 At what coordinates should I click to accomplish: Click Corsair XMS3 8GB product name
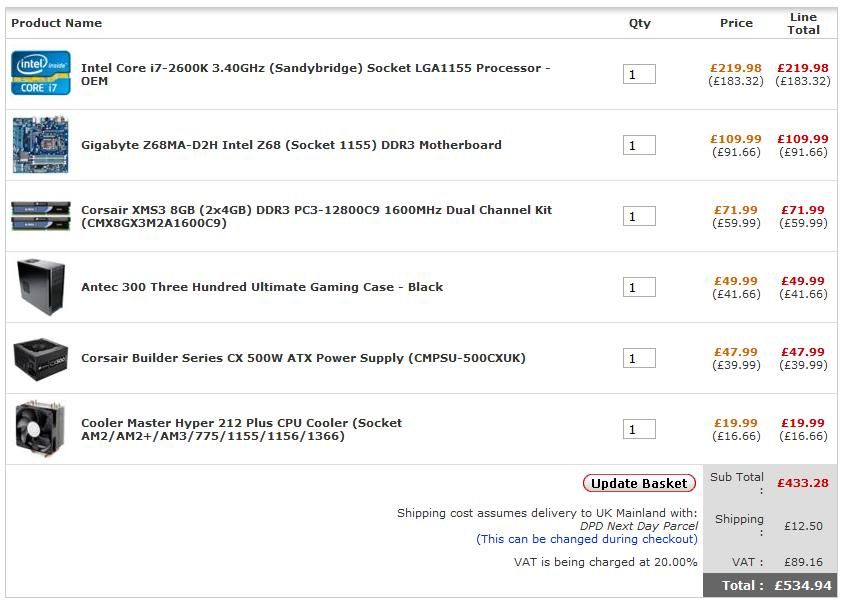tap(316, 210)
